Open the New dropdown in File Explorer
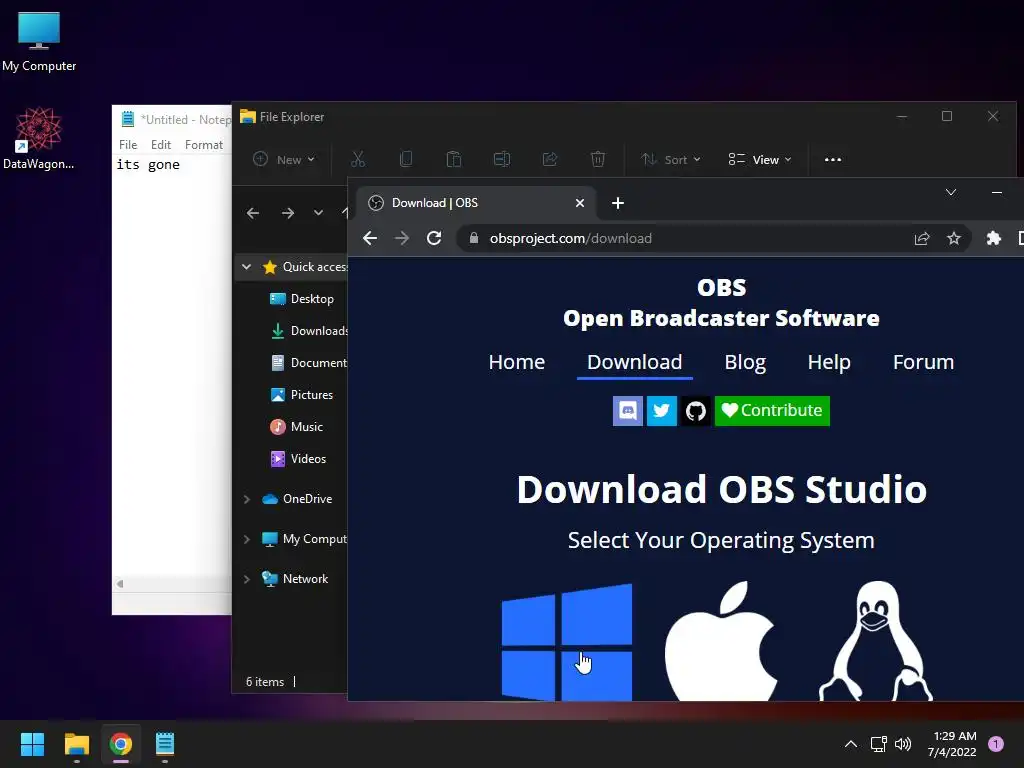Image resolution: width=1024 pixels, height=768 pixels. point(284,159)
